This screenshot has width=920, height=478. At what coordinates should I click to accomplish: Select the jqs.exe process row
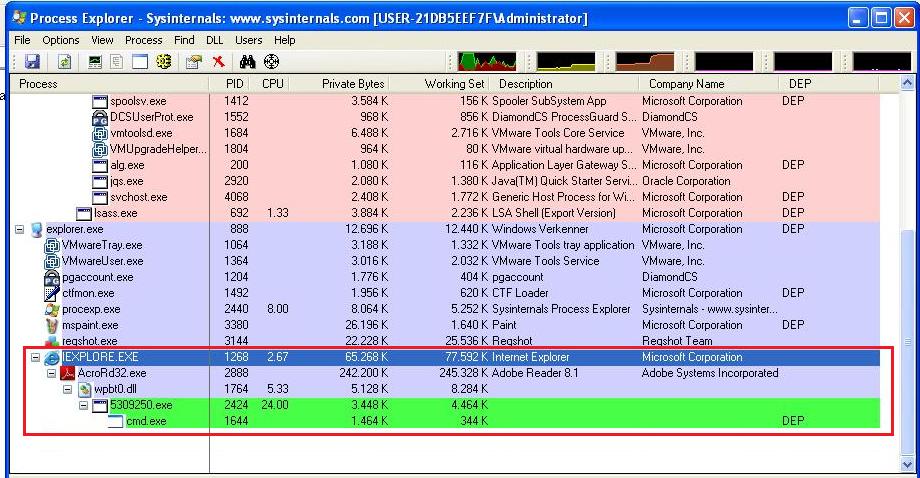coord(445,181)
